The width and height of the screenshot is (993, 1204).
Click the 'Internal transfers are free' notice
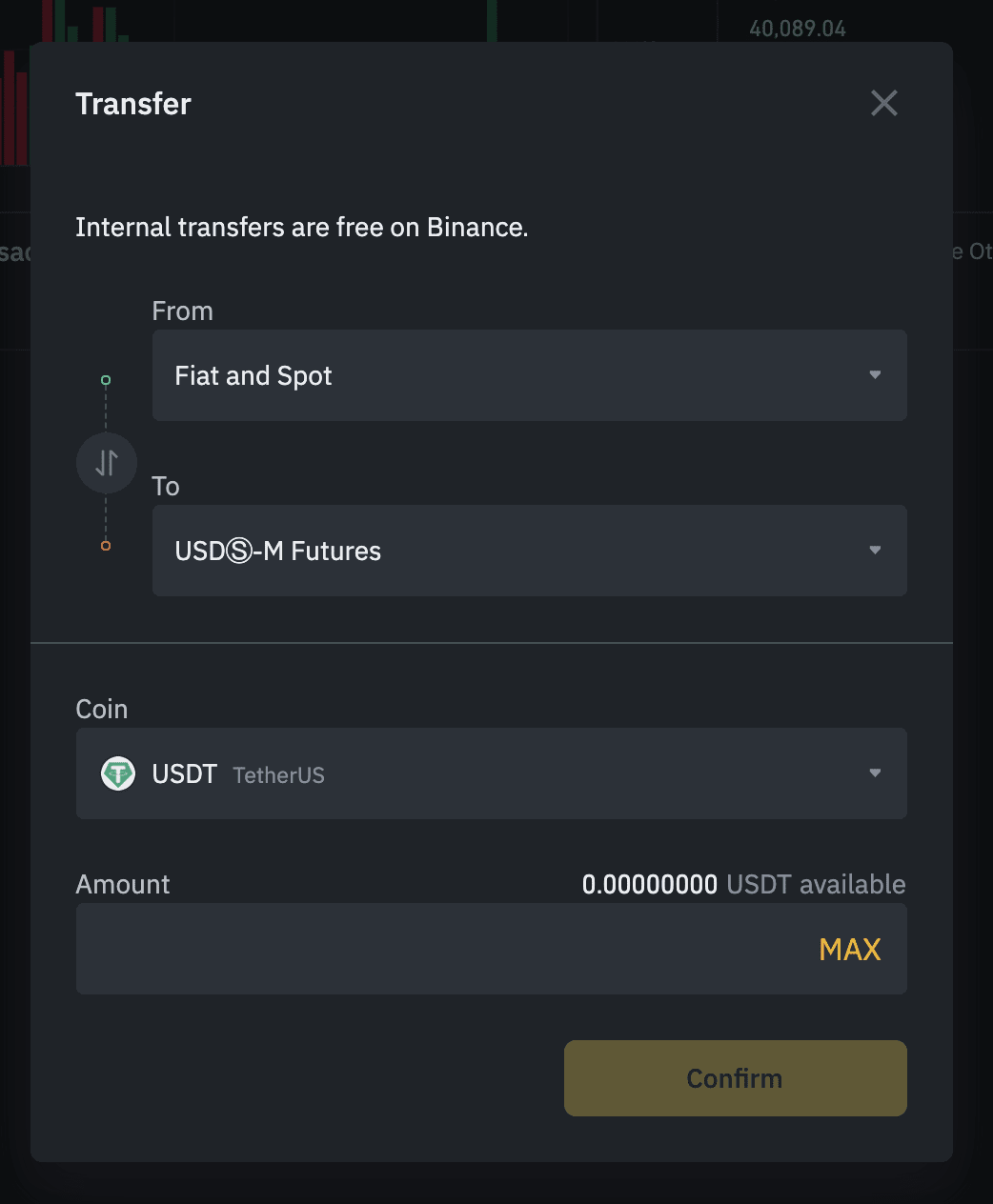(302, 228)
